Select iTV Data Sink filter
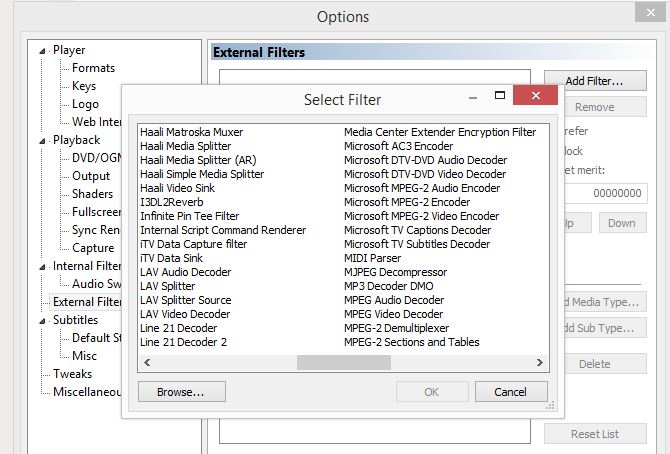Screen dimensions: 670x454 (171, 258)
